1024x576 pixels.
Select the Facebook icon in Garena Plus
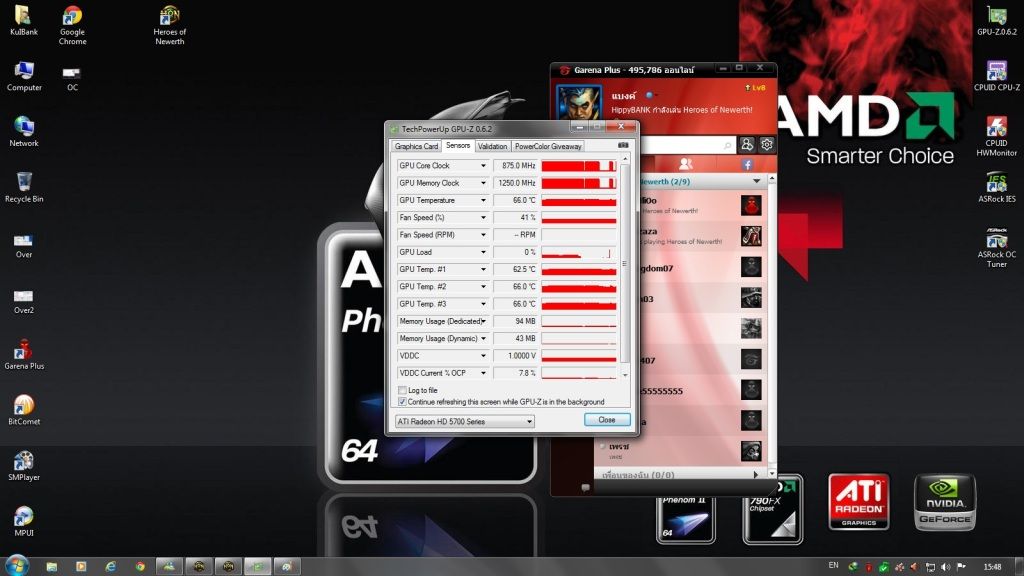(x=746, y=164)
